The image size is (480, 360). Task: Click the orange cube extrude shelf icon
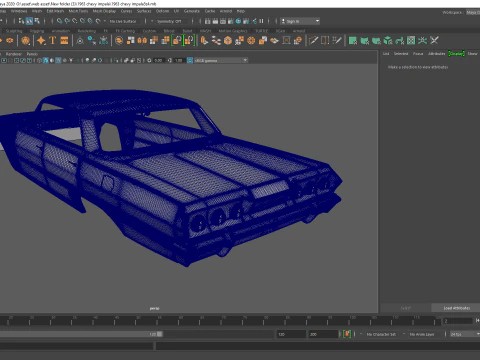(228, 41)
